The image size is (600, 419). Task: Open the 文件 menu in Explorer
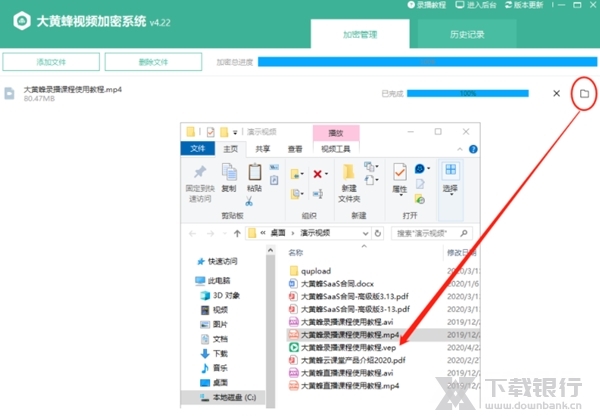pos(197,148)
